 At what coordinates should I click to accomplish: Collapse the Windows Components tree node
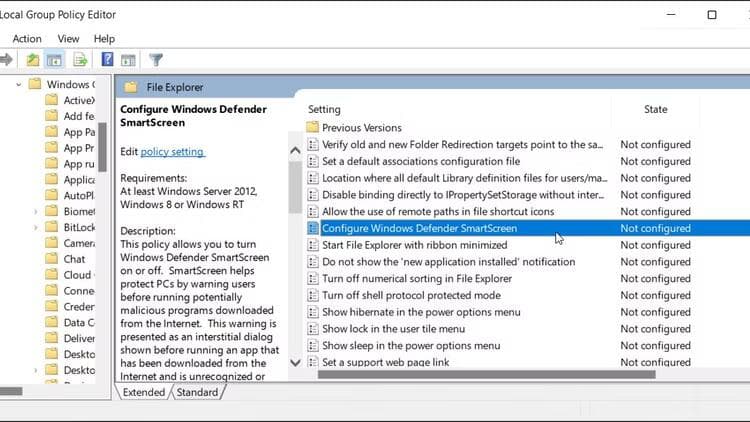19,85
